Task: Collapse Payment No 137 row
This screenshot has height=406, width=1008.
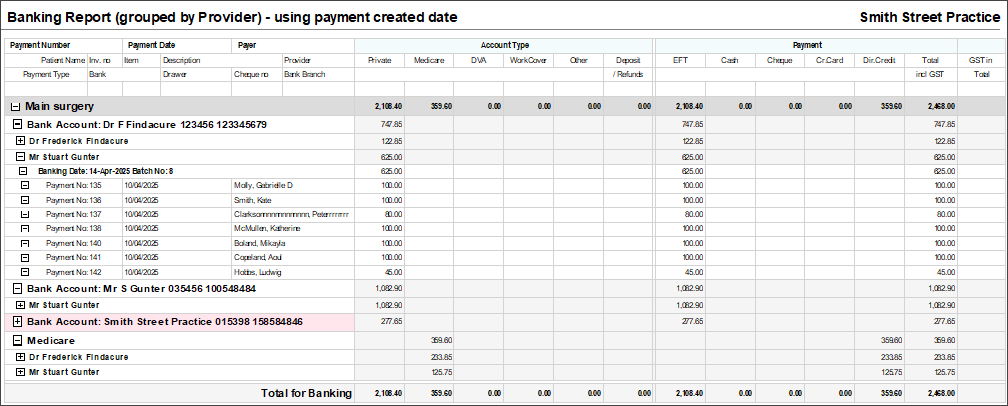Action: (25, 214)
